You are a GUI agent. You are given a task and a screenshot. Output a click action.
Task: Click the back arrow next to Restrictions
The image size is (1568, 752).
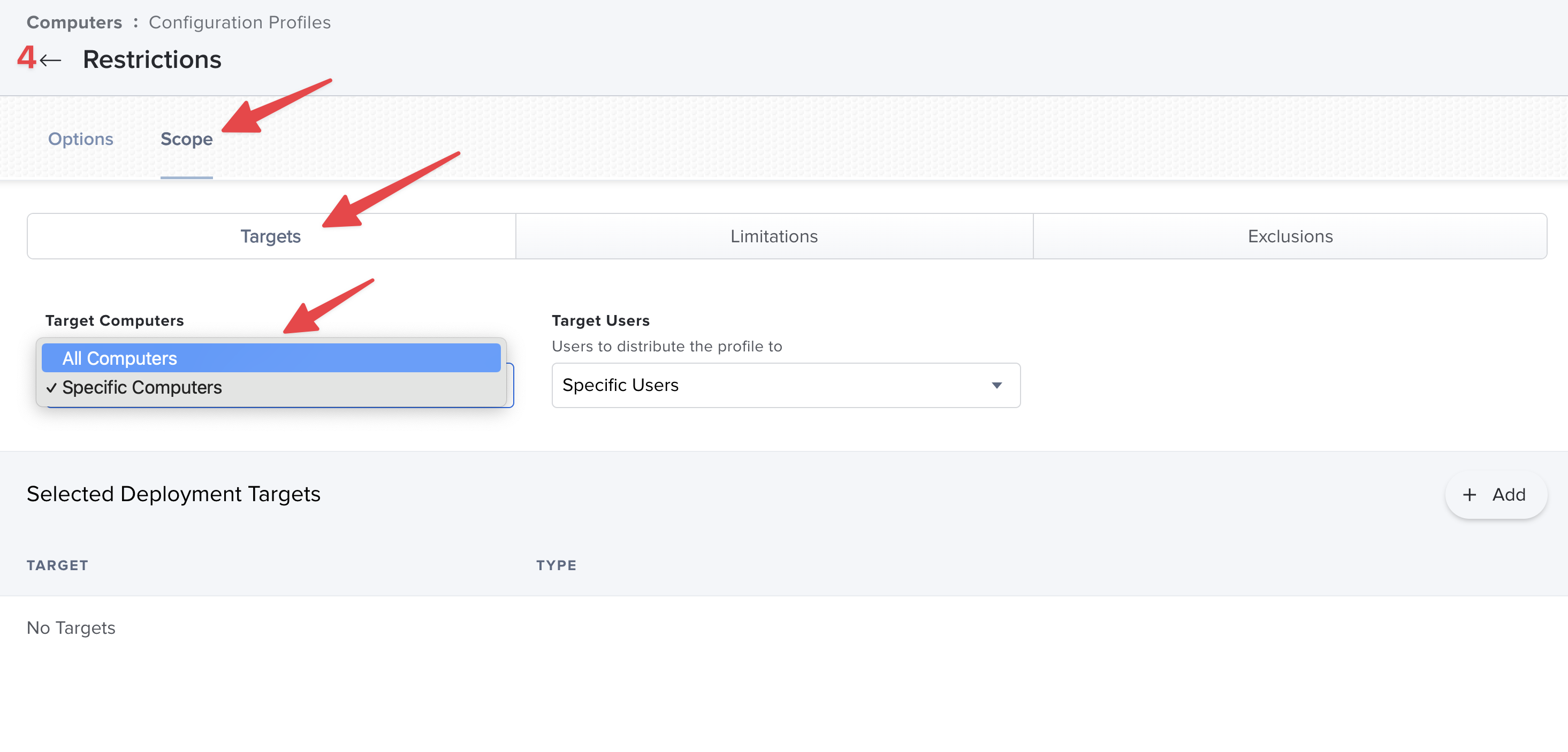[50, 59]
